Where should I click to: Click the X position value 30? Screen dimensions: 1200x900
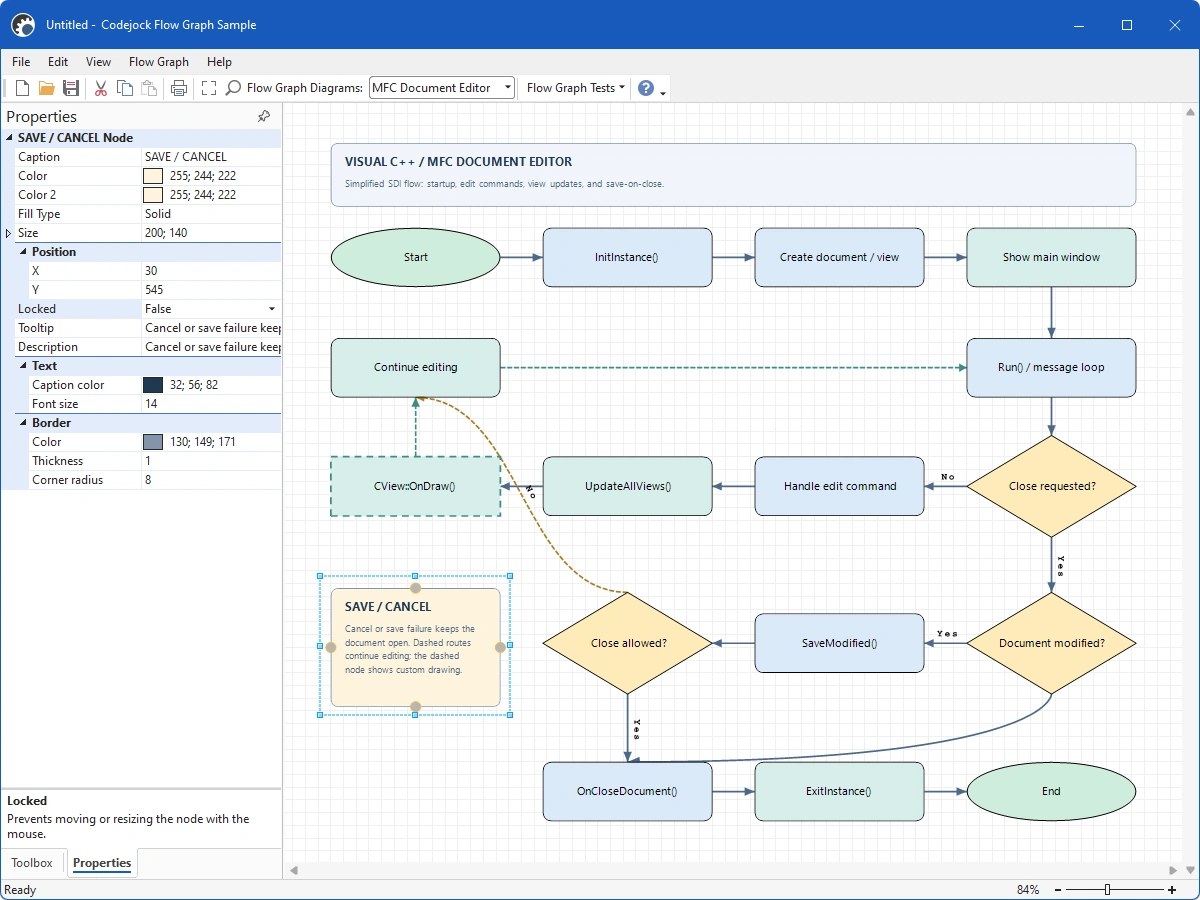pyautogui.click(x=211, y=271)
